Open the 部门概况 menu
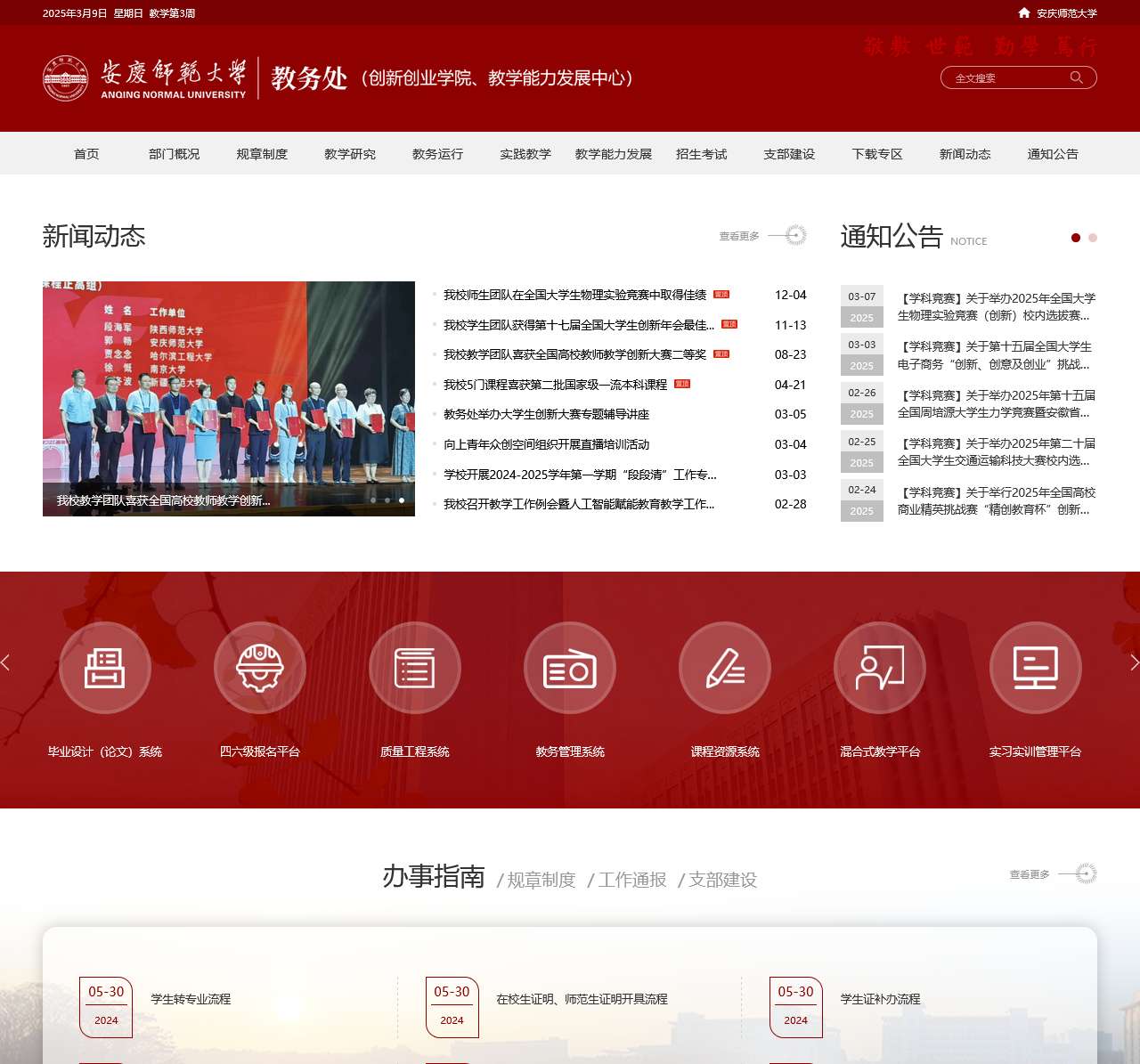 coord(175,154)
